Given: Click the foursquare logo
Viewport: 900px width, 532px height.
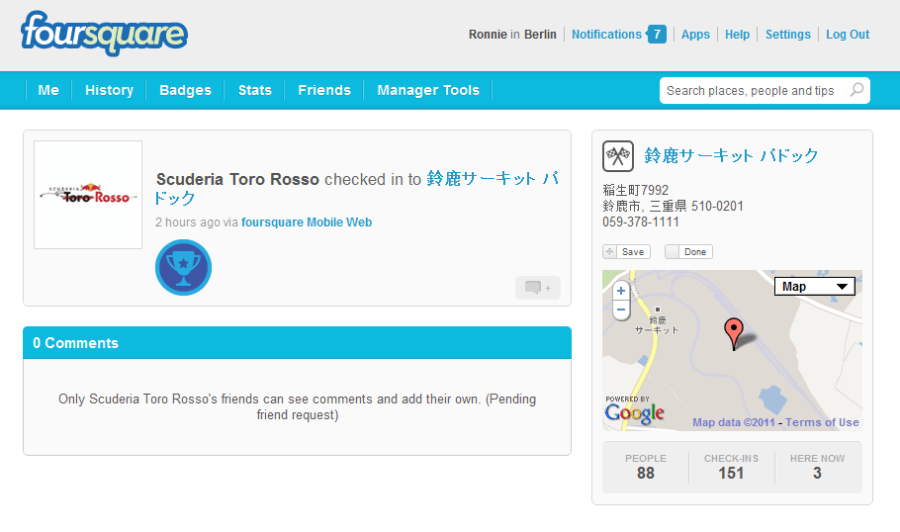Looking at the screenshot, I should click(x=104, y=33).
